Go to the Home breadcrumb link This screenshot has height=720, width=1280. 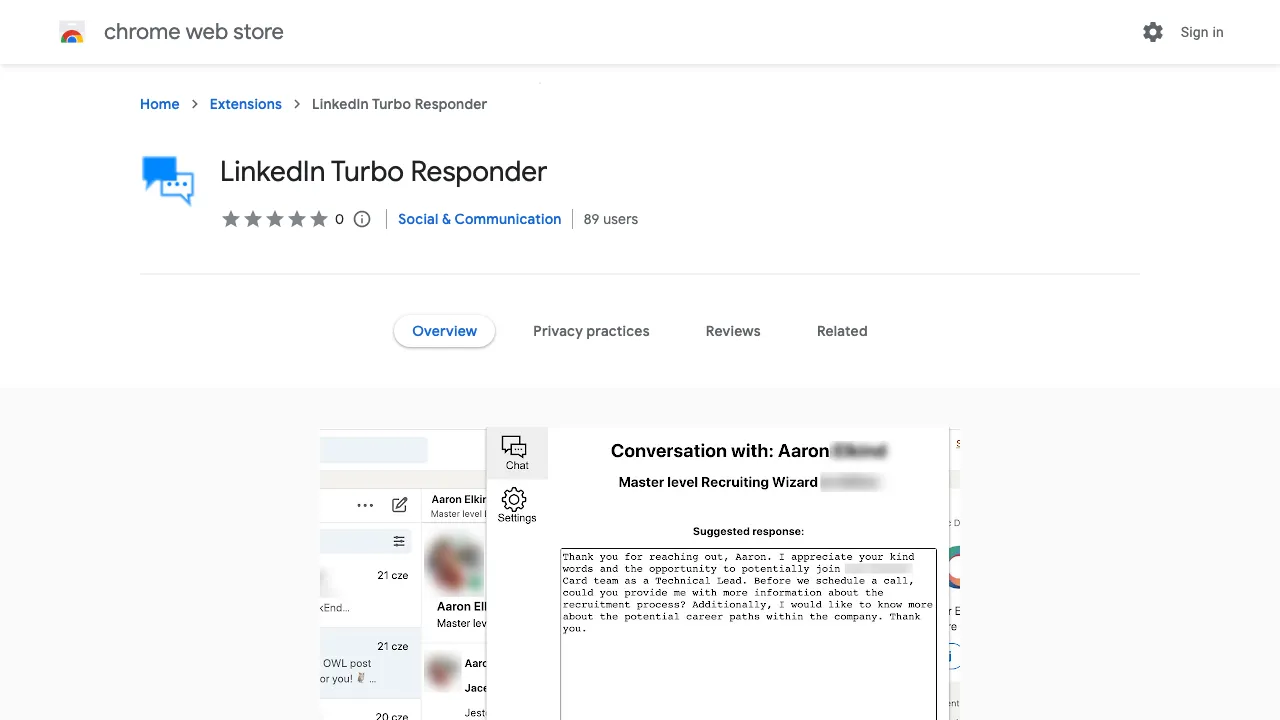[160, 104]
